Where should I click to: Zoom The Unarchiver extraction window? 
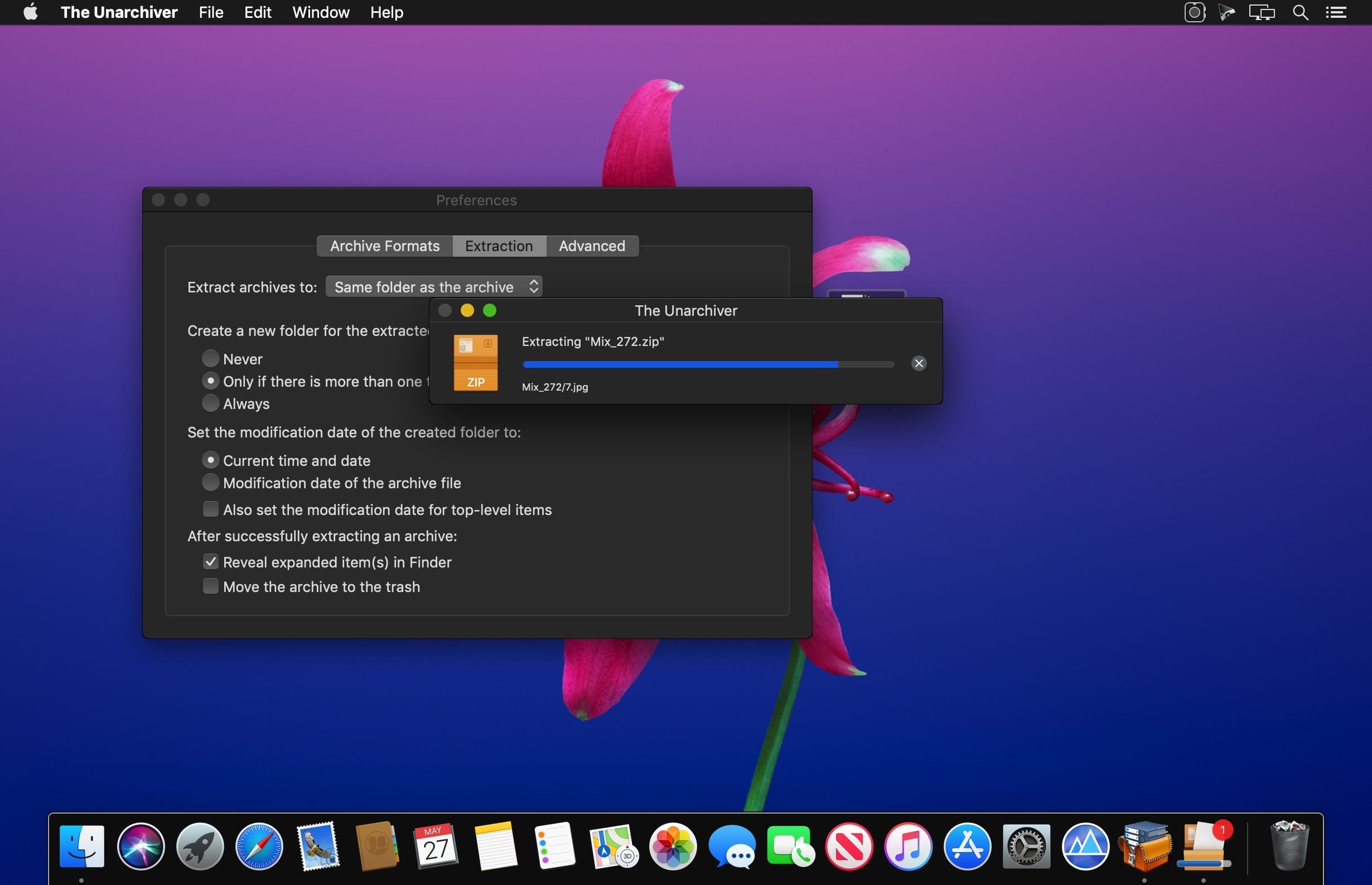(x=489, y=310)
